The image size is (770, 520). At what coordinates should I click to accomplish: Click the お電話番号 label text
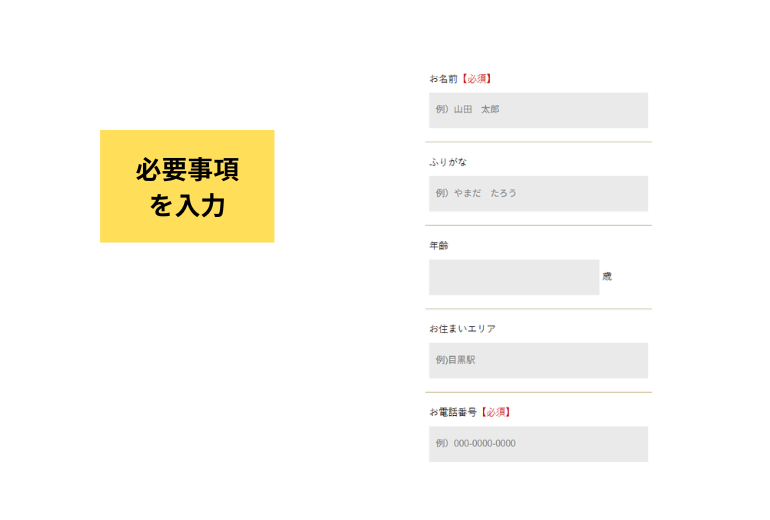tap(453, 412)
